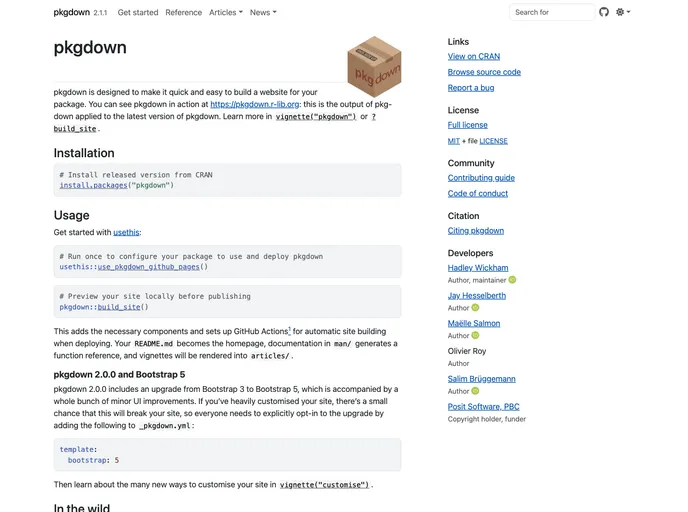The image size is (688, 512).
Task: Click use_pkgdown_github_pages function link
Action: (148, 267)
